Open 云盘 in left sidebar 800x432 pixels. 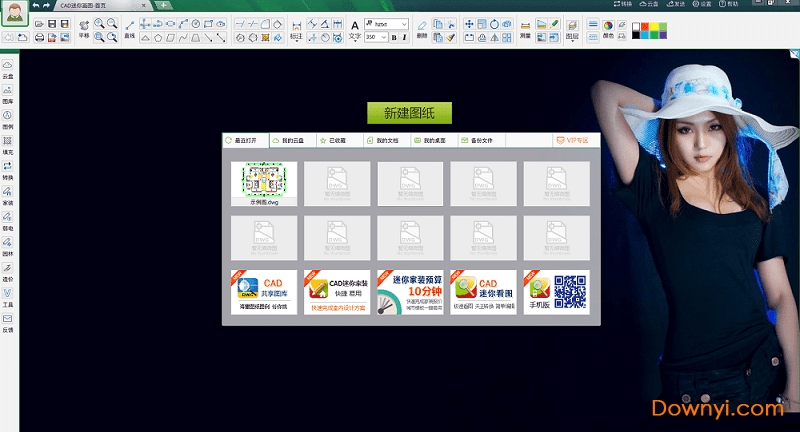8,70
